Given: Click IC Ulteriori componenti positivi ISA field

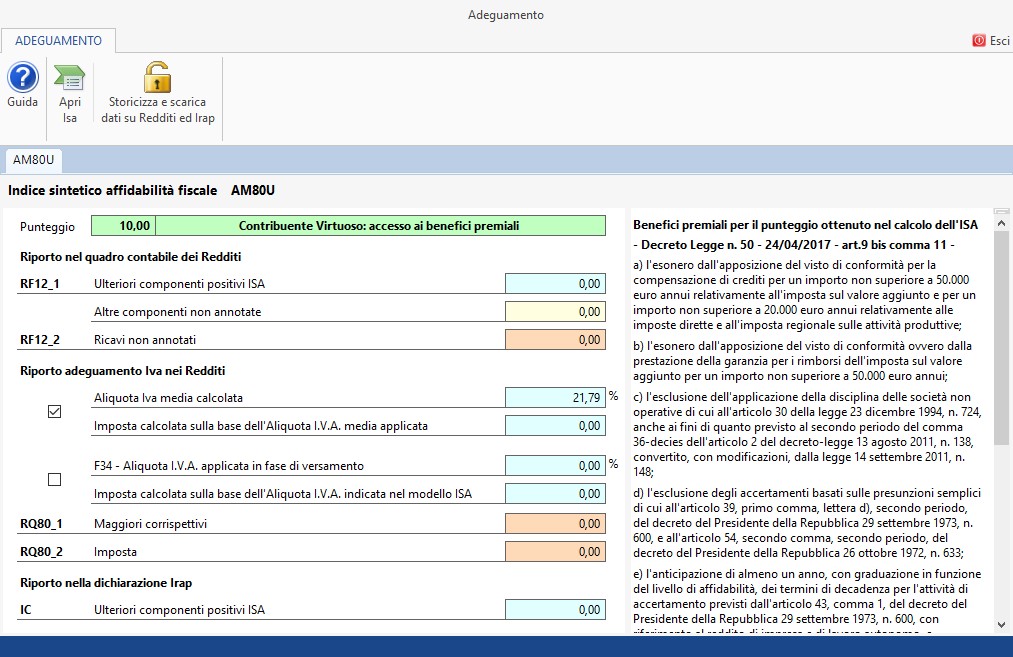Looking at the screenshot, I should [556, 609].
